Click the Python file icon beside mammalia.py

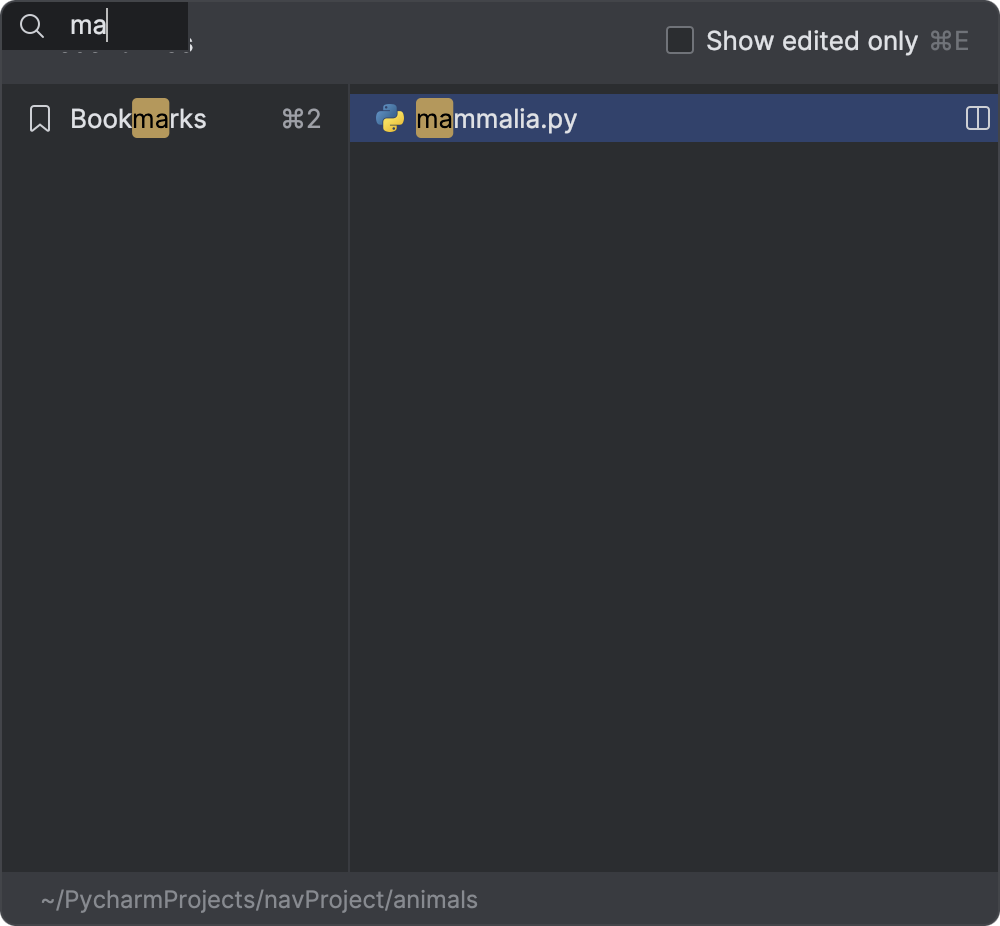[390, 117]
